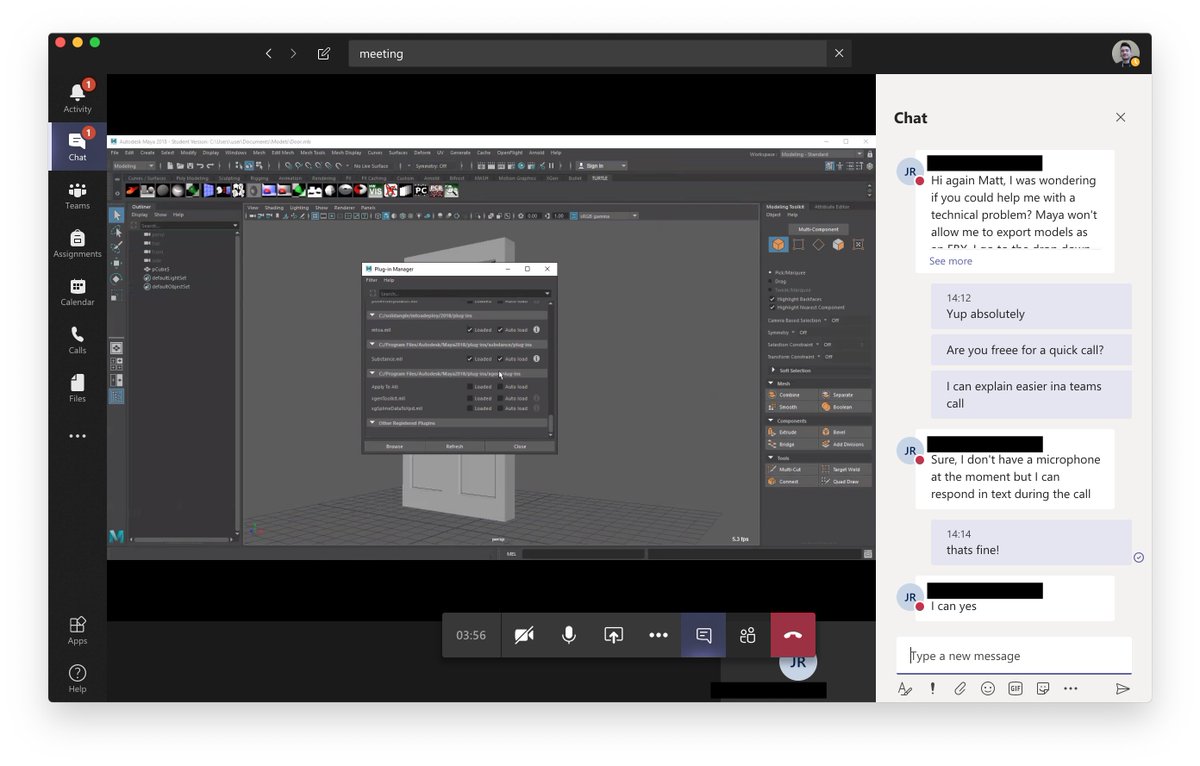This screenshot has width=1200, height=766.
Task: Open the Filter menu in Plug-in Manager
Action: click(371, 280)
